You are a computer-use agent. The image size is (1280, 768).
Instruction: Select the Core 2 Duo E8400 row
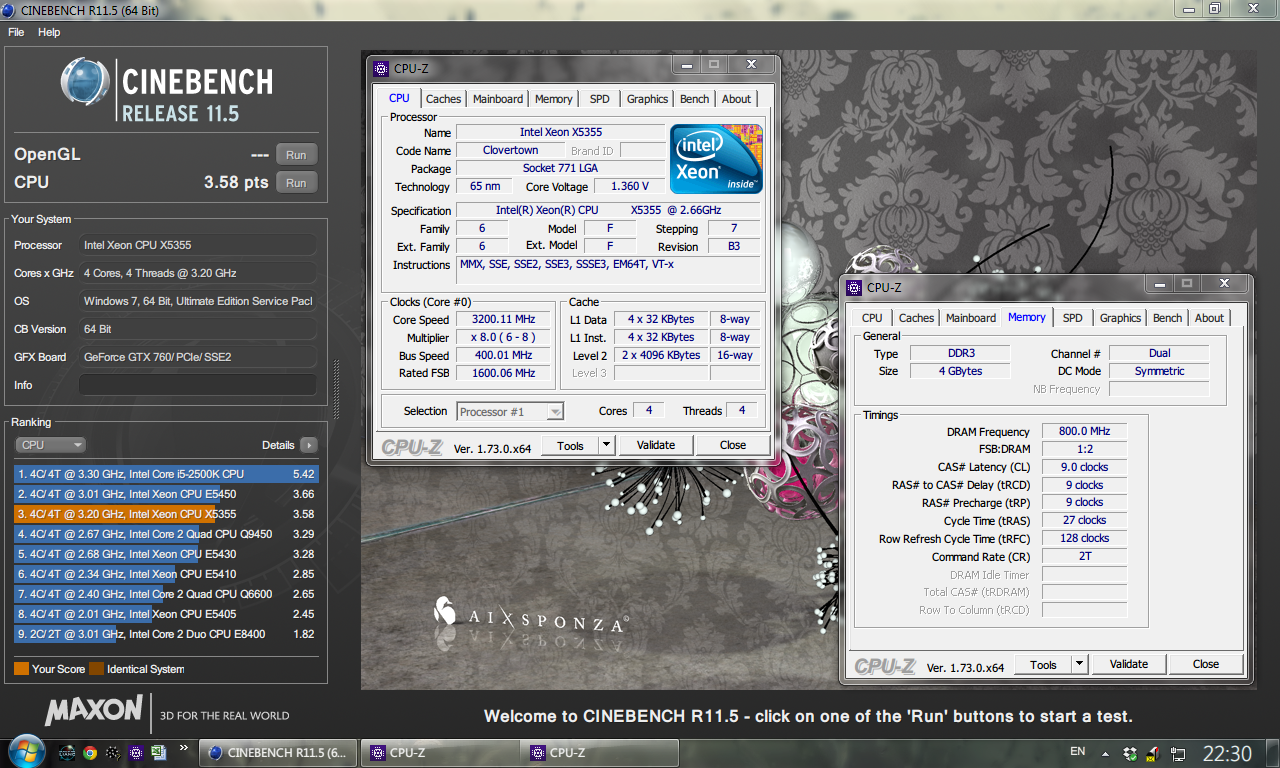[x=166, y=634]
